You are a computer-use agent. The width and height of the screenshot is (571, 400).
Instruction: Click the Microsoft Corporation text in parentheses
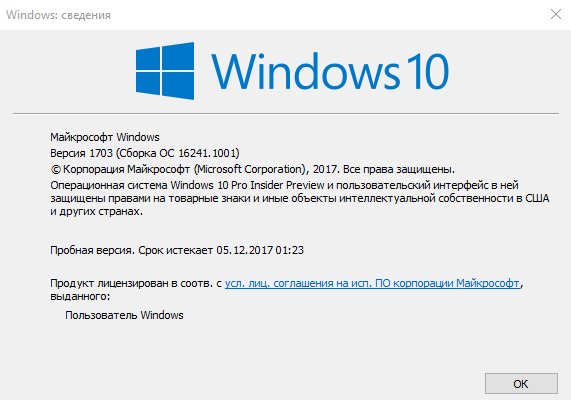pyautogui.click(x=250, y=169)
